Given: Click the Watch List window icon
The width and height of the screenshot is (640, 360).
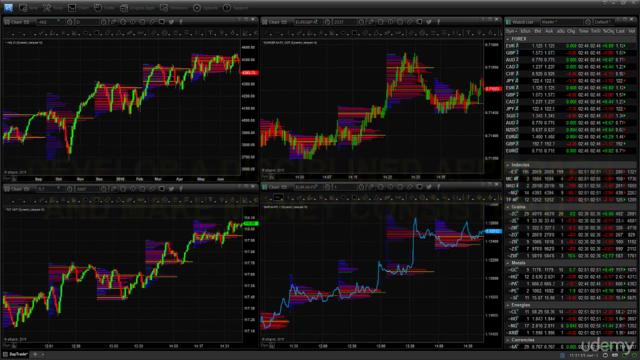Looking at the screenshot, I should coord(509,22).
